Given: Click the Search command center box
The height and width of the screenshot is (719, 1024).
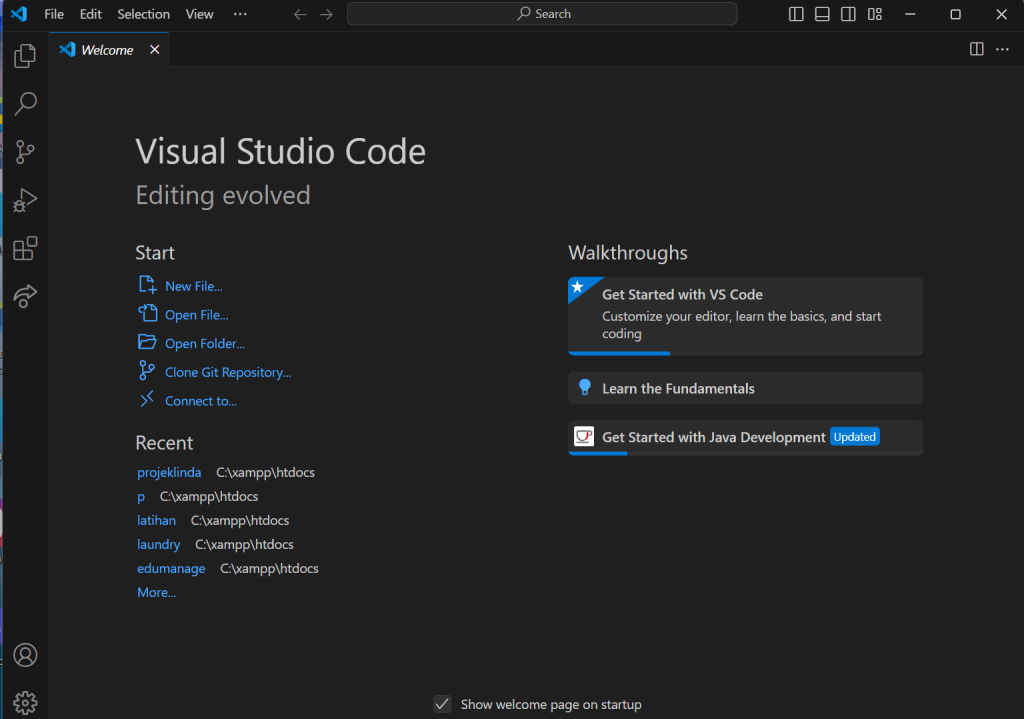Looking at the screenshot, I should (542, 14).
